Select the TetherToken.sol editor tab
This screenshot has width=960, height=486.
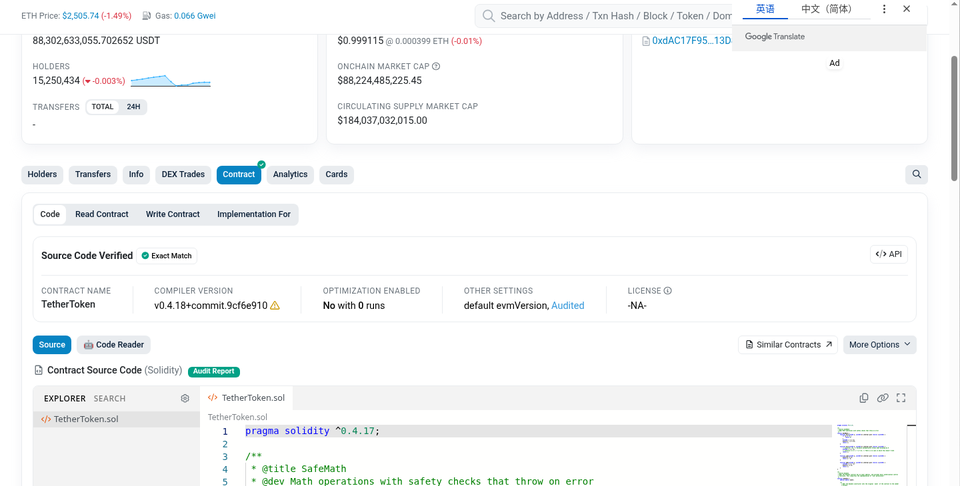246,398
